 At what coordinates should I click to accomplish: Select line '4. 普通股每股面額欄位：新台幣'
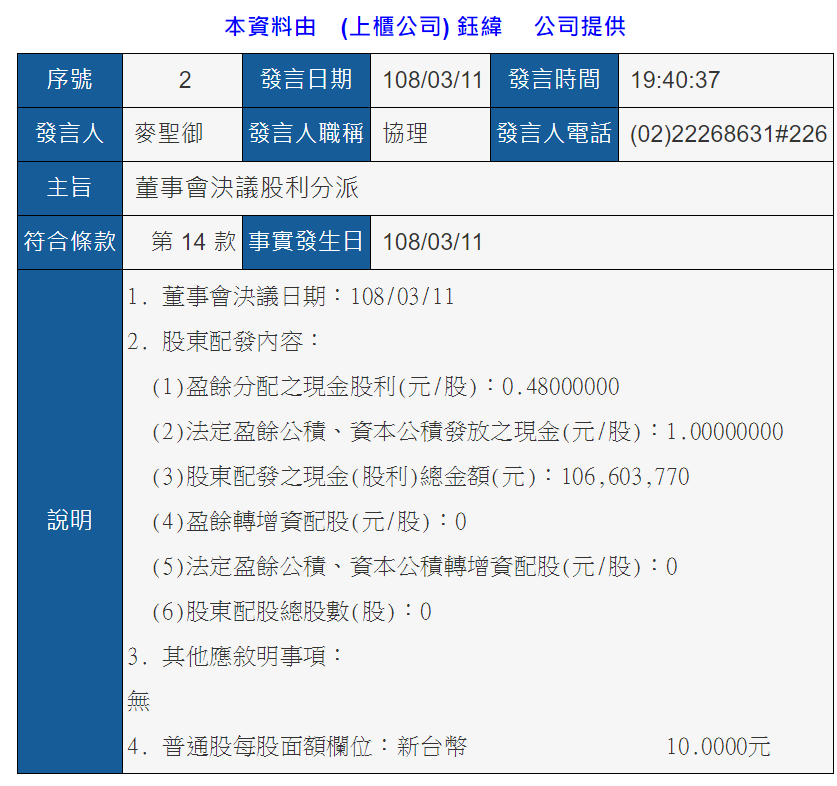click(297, 746)
